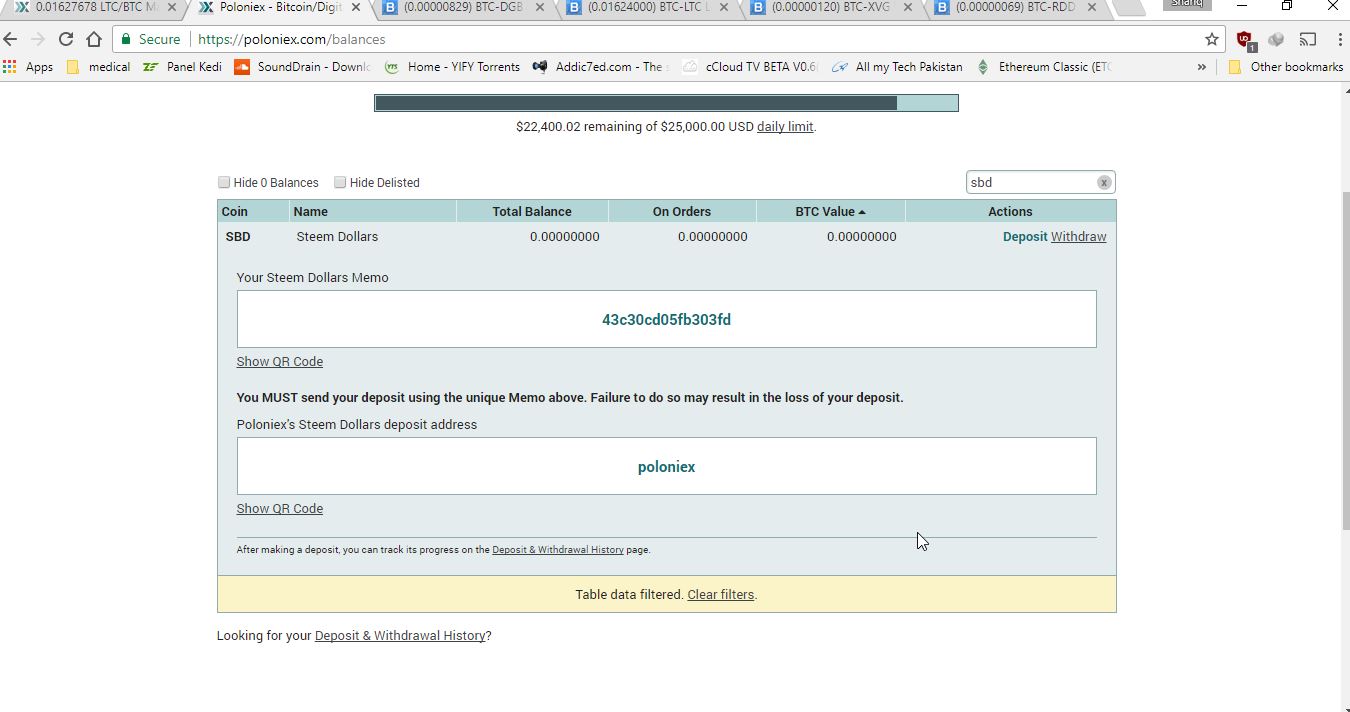
Task: Click the address bar URL
Action: click(x=292, y=40)
